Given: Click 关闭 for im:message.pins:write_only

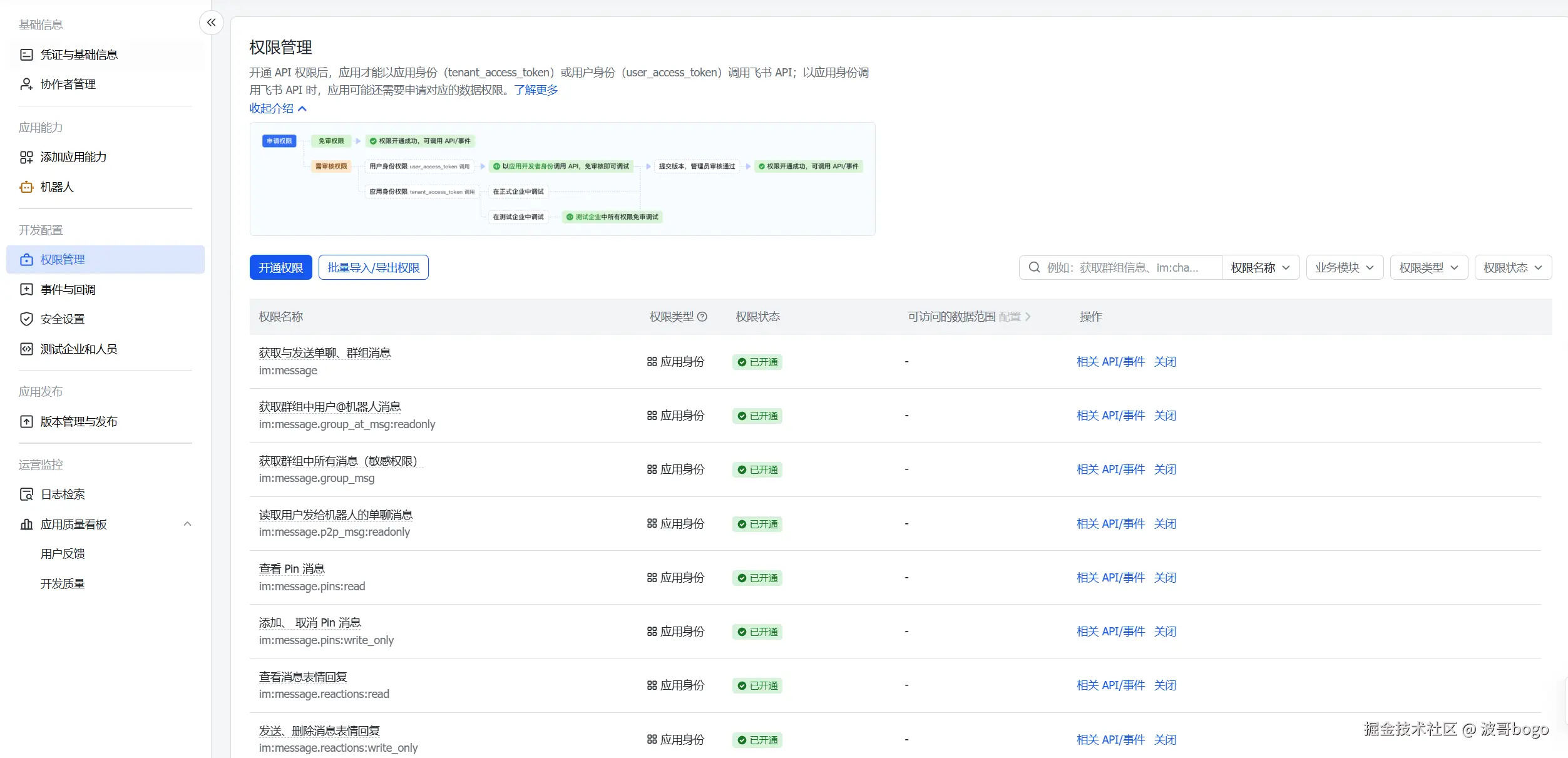Looking at the screenshot, I should pos(1166,632).
